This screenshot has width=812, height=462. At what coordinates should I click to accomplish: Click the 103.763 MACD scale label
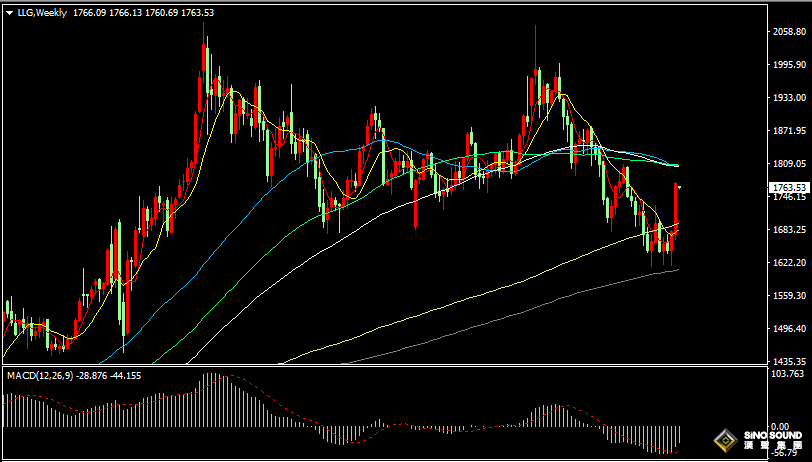pos(788,374)
